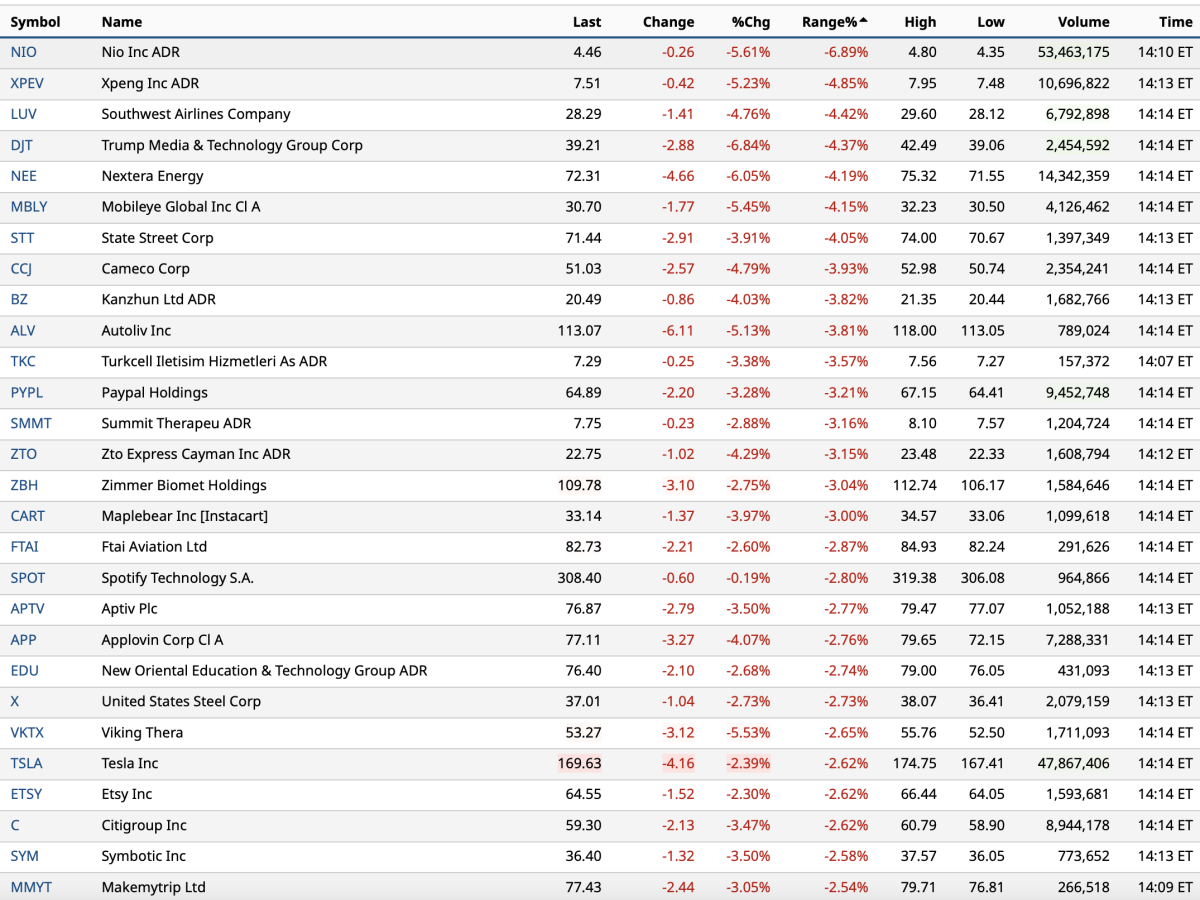Open the NIO symbol link
Image resolution: width=1200 pixels, height=900 pixels.
coord(23,52)
